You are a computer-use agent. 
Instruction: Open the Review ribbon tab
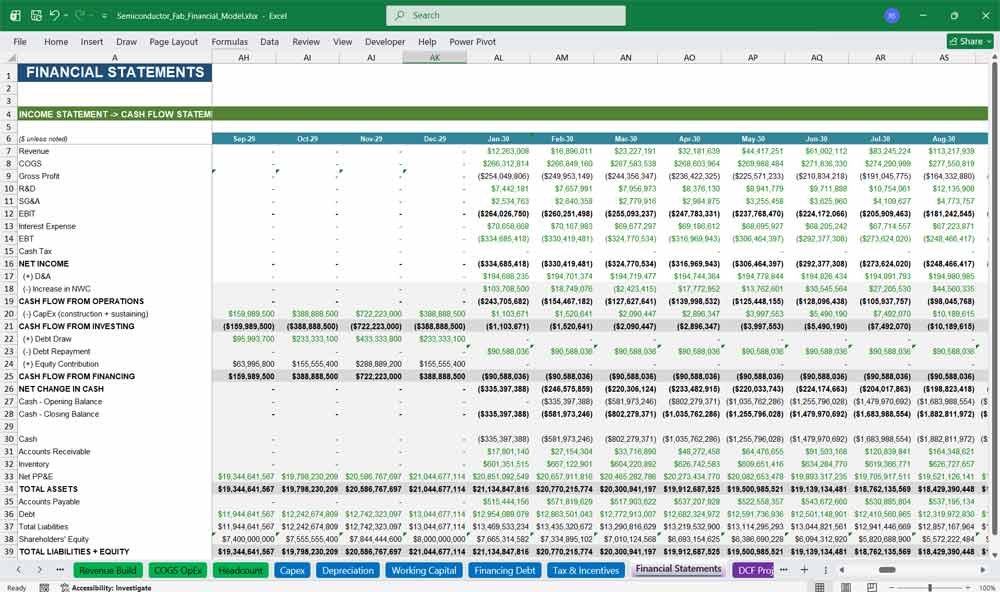(306, 41)
